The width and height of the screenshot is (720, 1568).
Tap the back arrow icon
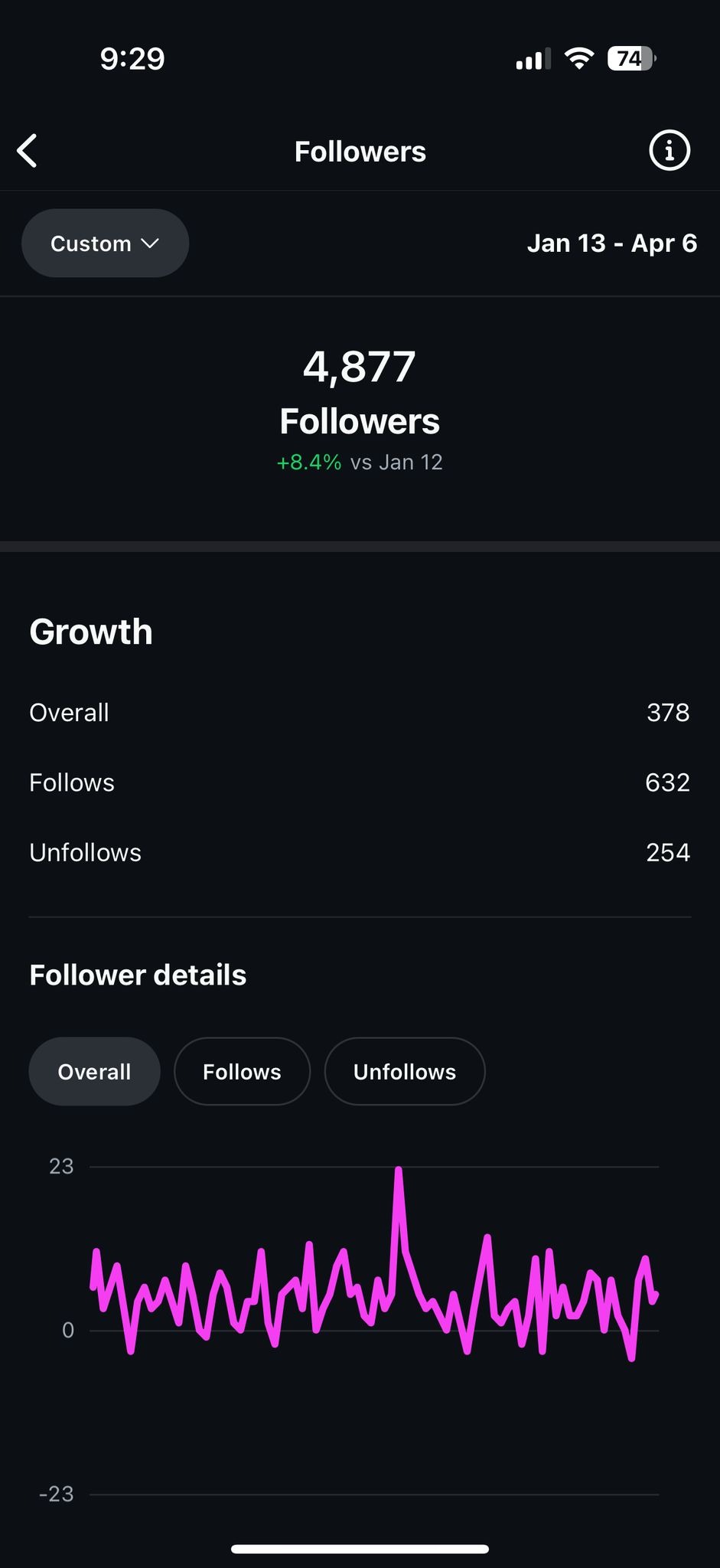tap(28, 151)
